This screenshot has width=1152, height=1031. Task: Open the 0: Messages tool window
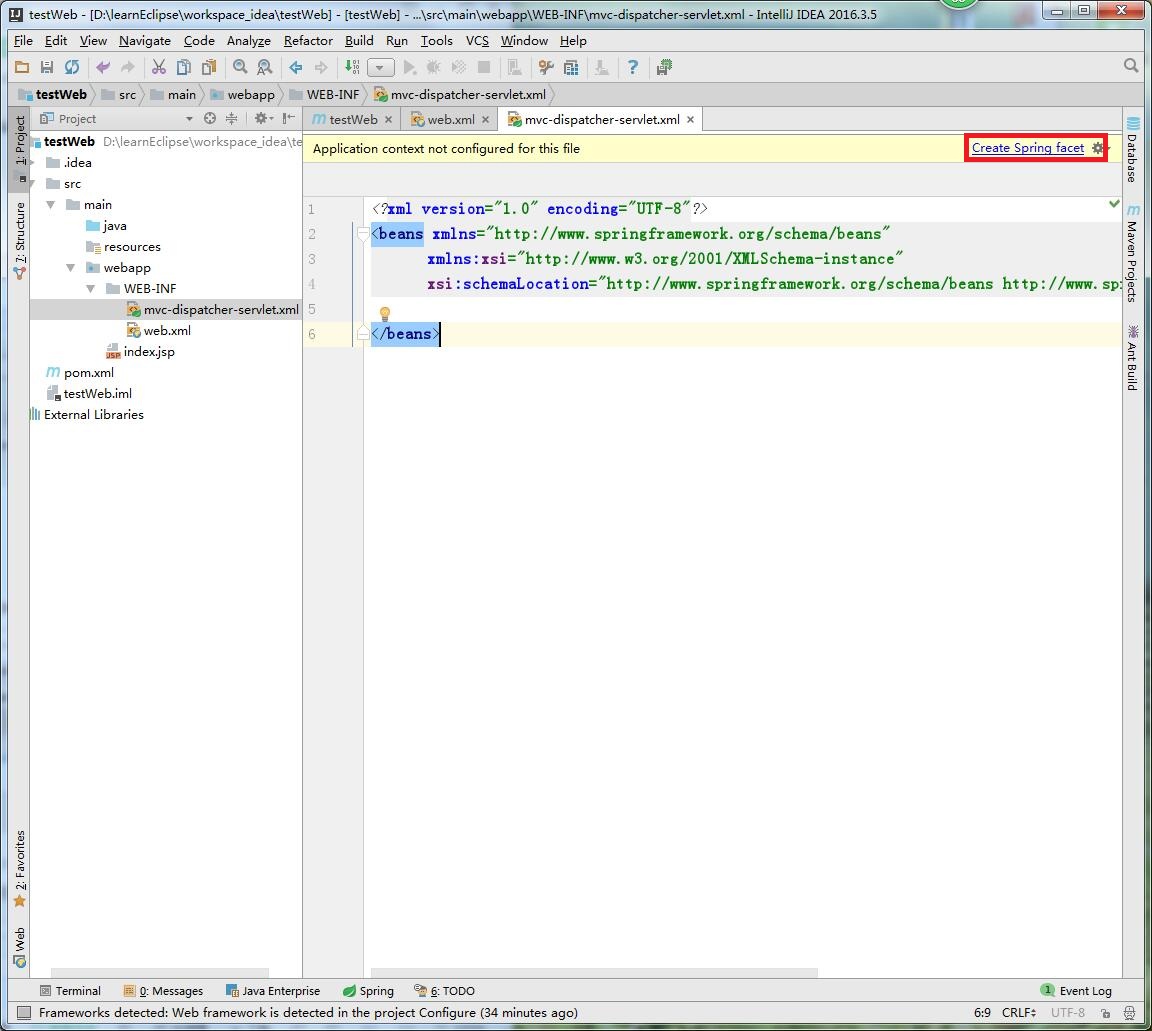tap(163, 991)
